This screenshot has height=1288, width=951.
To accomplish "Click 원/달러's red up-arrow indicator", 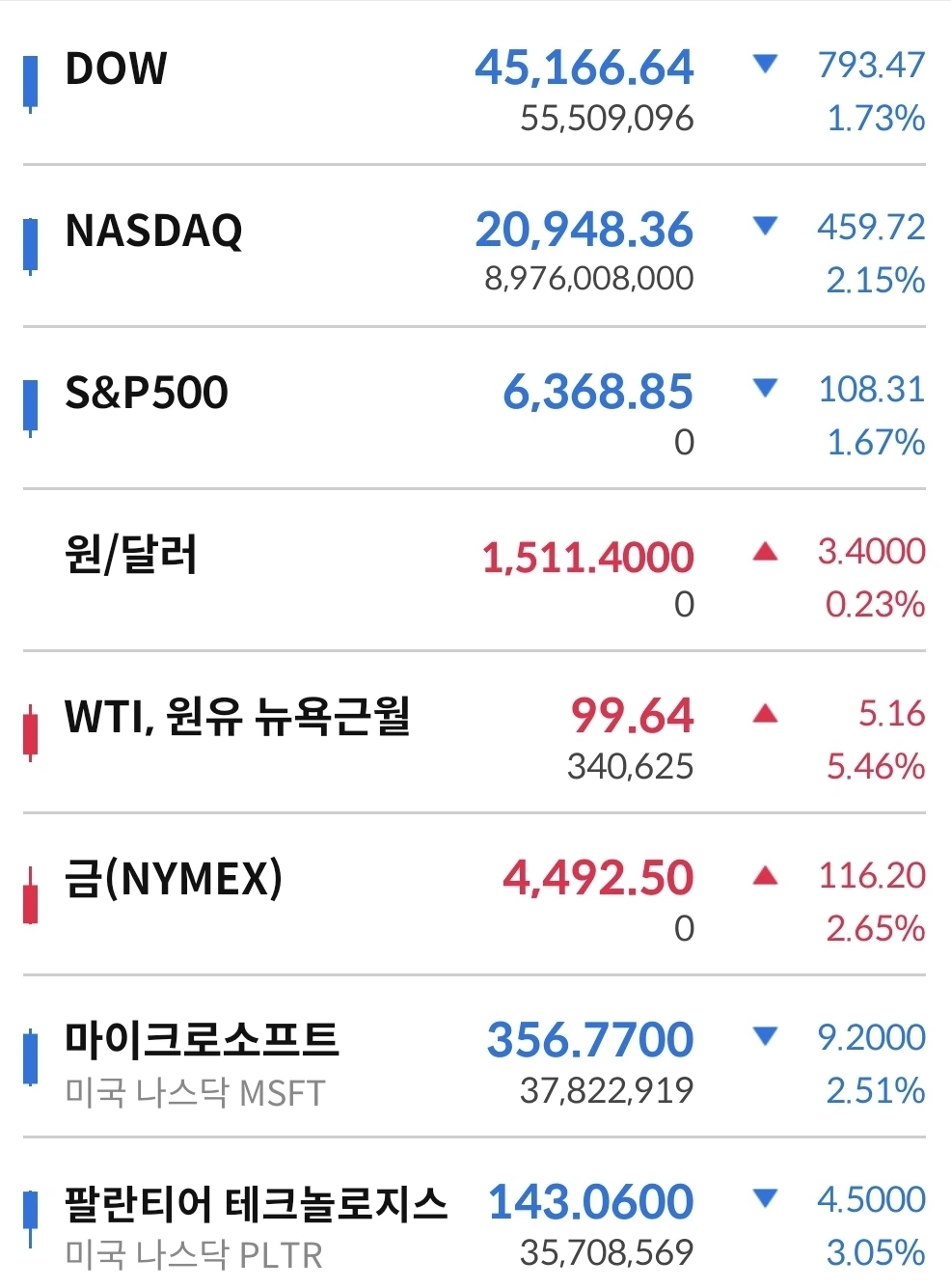I will point(765,551).
